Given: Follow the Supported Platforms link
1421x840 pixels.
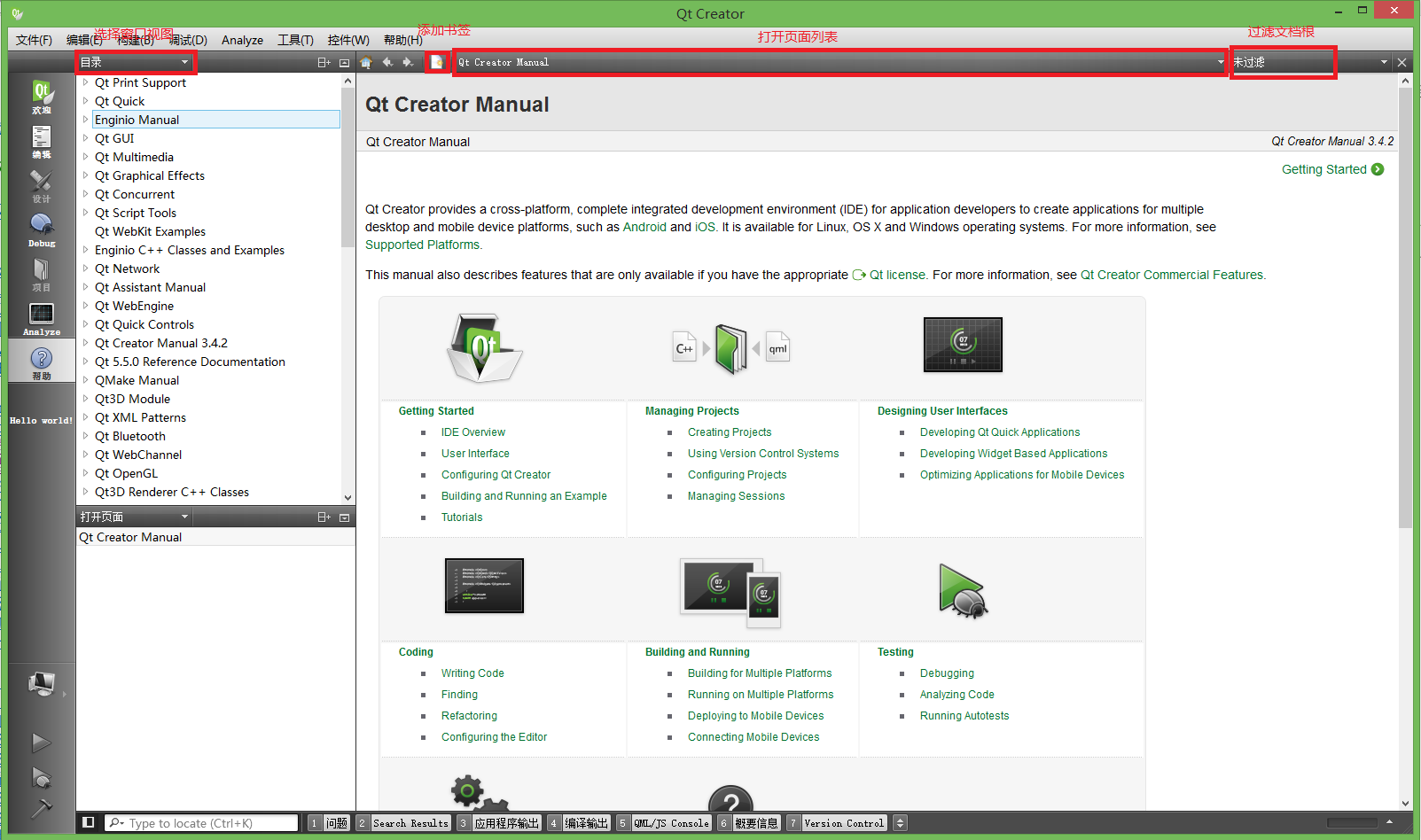Looking at the screenshot, I should tap(422, 245).
